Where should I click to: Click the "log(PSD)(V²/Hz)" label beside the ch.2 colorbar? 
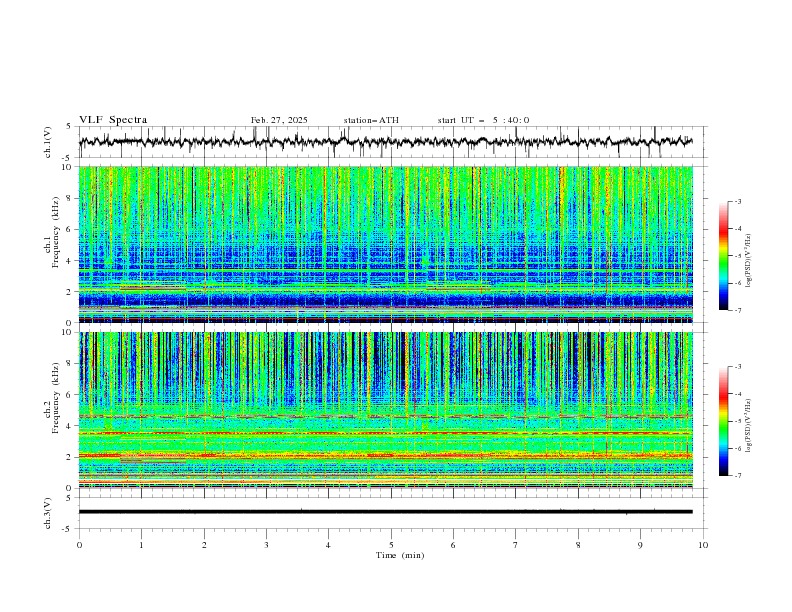[x=749, y=426]
